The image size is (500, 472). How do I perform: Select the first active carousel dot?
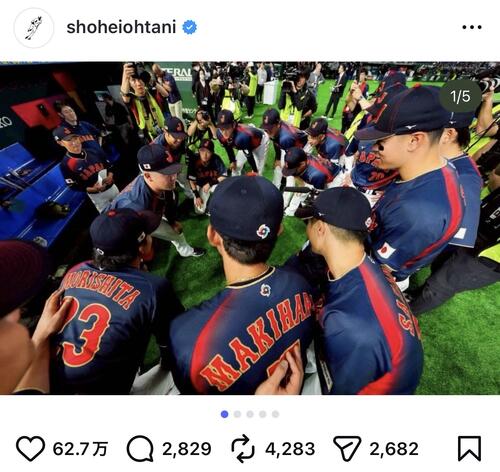[x=225, y=414]
